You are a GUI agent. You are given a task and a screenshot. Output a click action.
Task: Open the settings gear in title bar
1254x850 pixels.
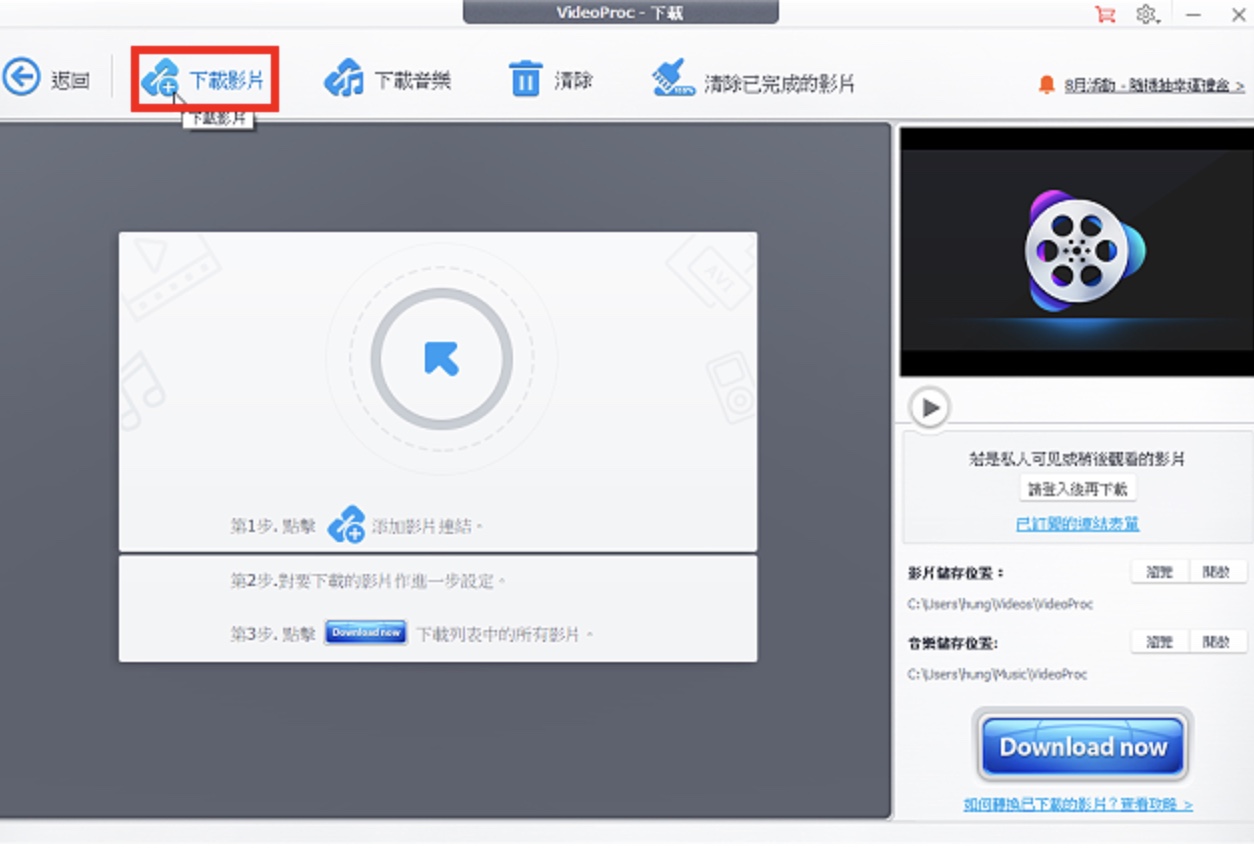[x=1147, y=14]
